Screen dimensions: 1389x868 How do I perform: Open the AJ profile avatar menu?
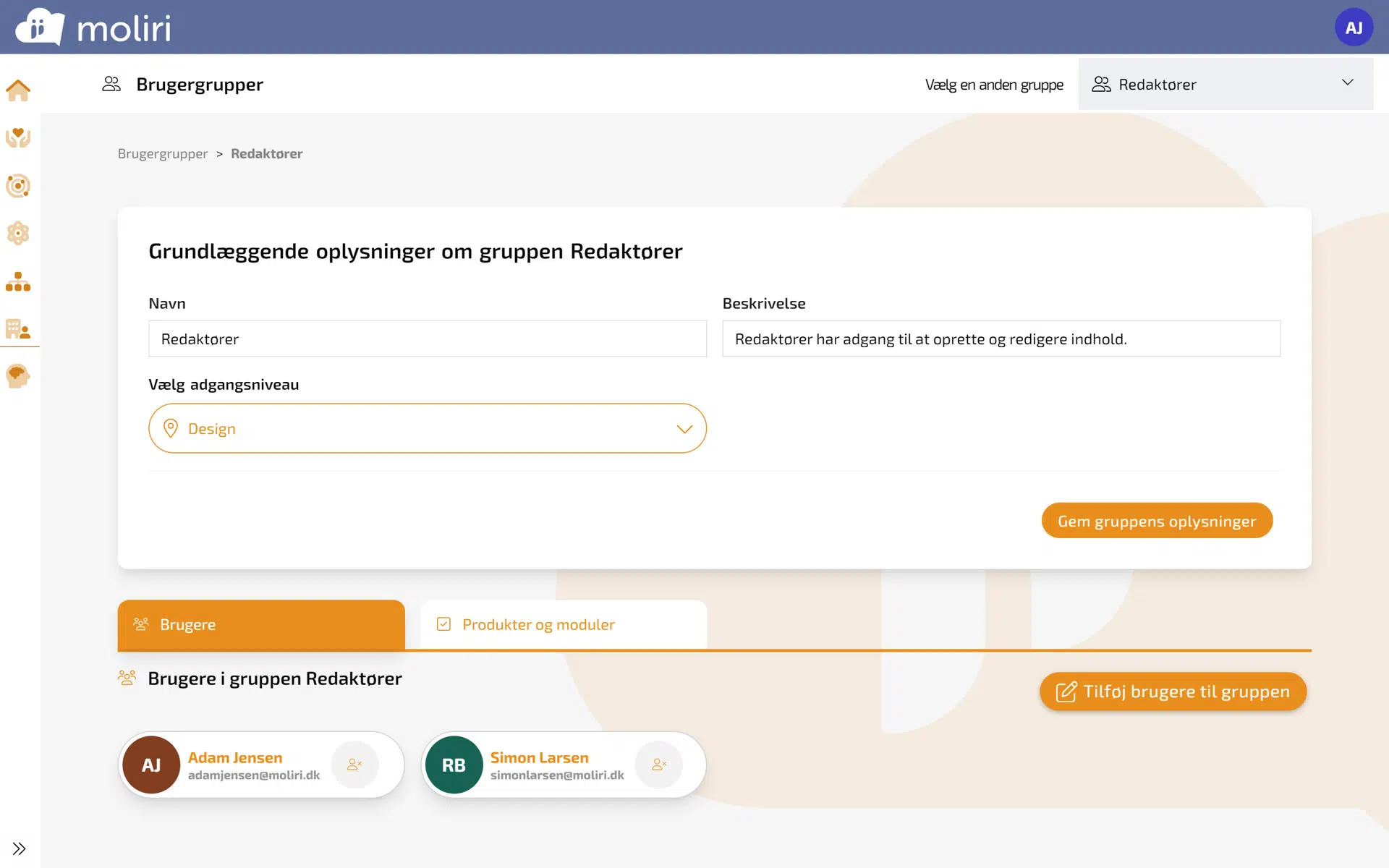point(1353,27)
